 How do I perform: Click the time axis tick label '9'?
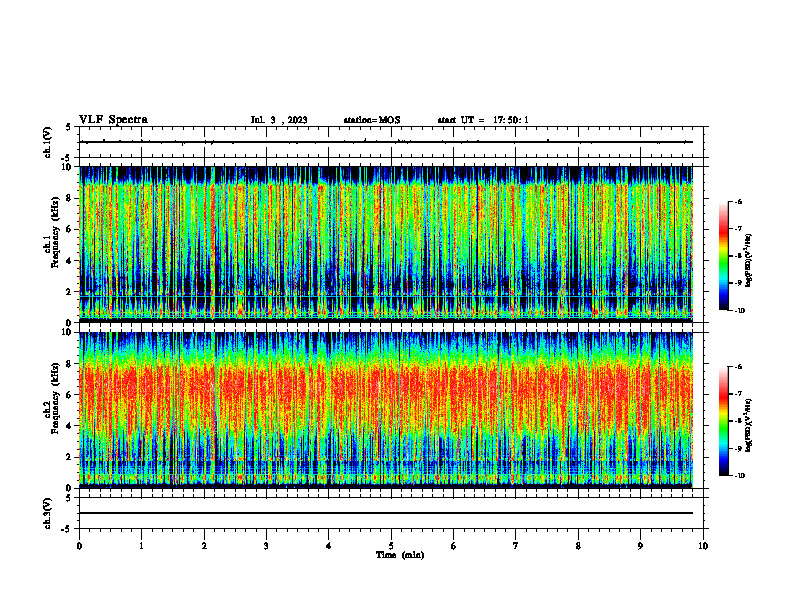tap(640, 546)
